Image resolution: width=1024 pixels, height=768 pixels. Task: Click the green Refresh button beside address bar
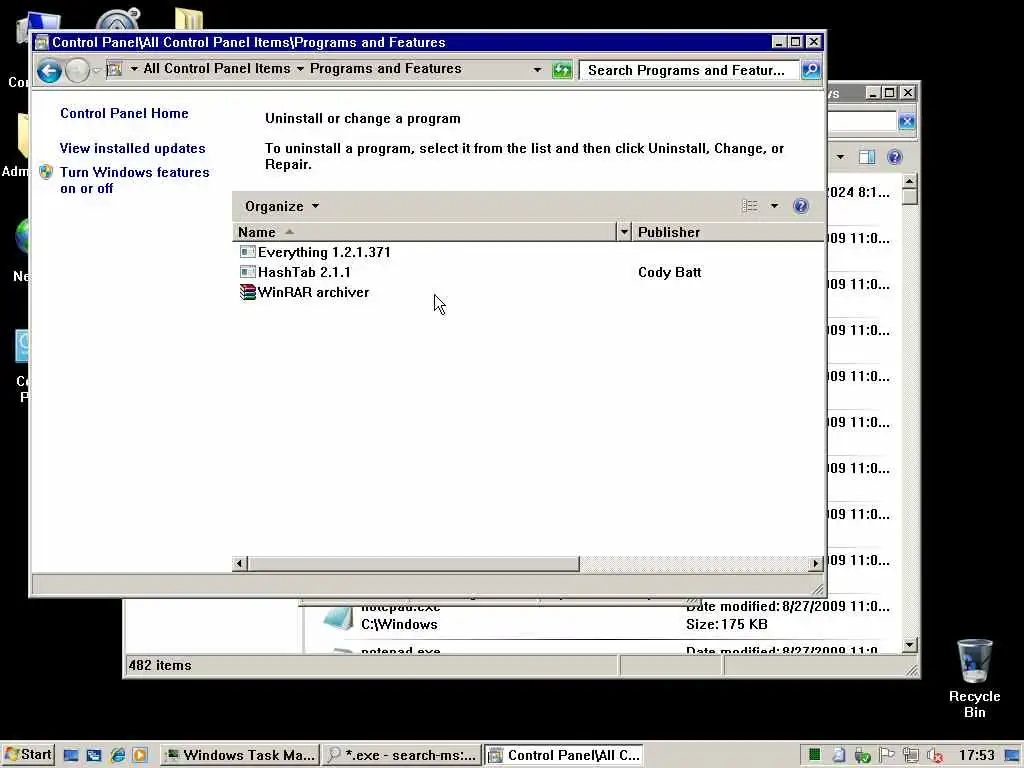pyautogui.click(x=562, y=70)
